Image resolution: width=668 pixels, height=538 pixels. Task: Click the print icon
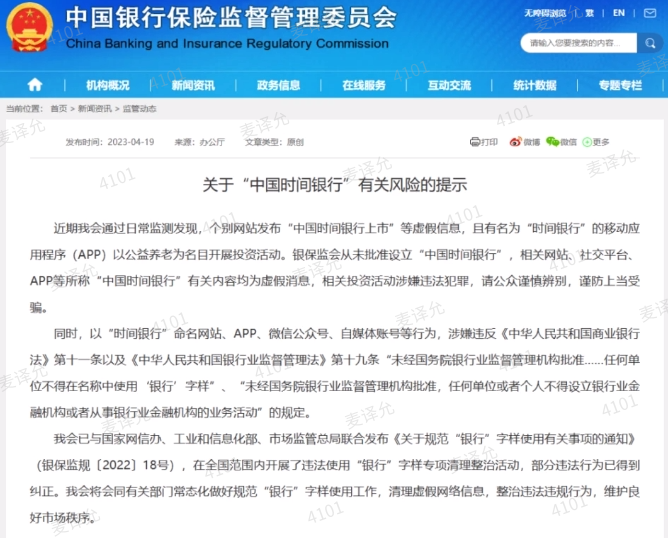475,142
